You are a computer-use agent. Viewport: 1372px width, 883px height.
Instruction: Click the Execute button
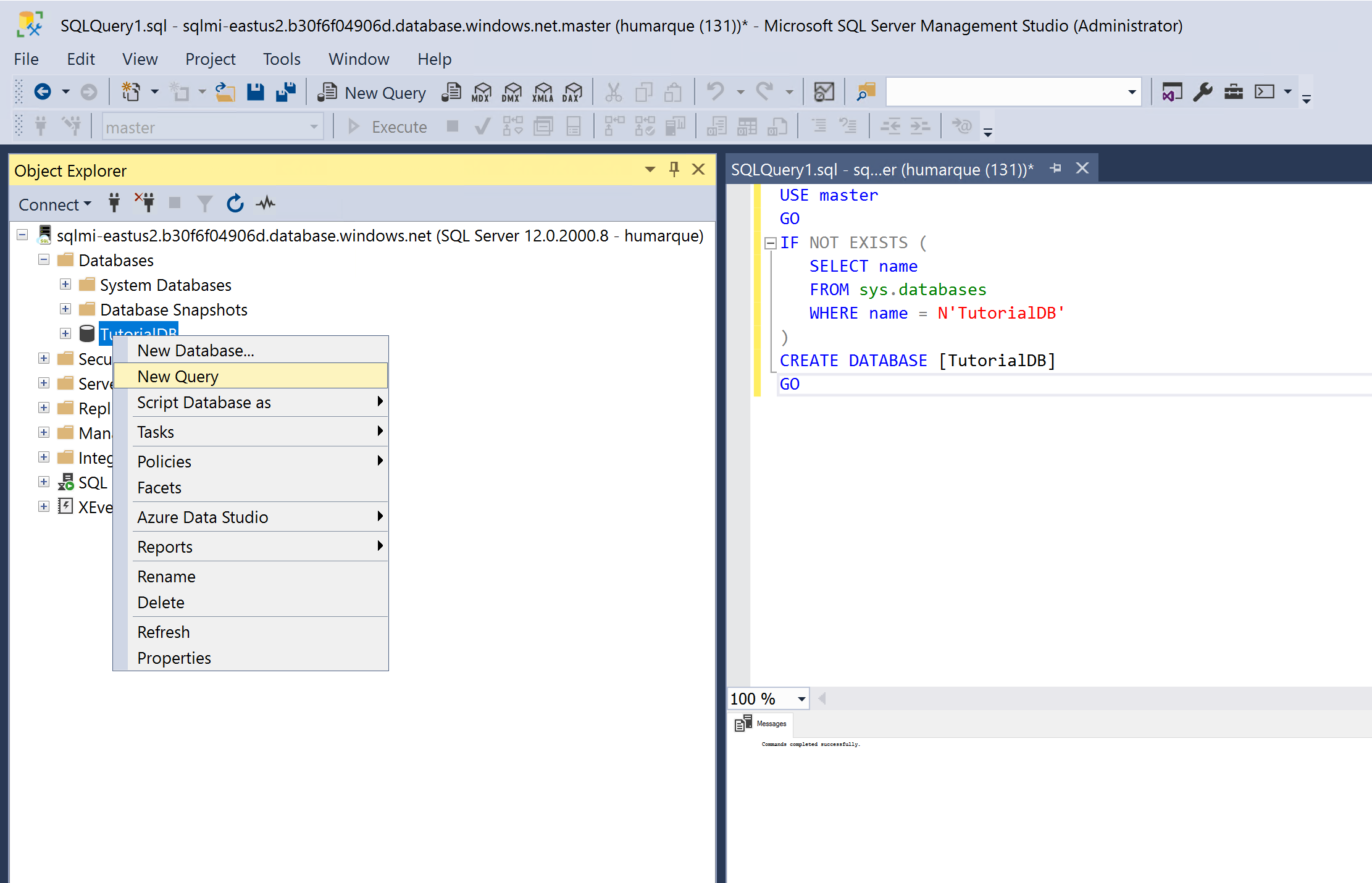click(x=387, y=127)
